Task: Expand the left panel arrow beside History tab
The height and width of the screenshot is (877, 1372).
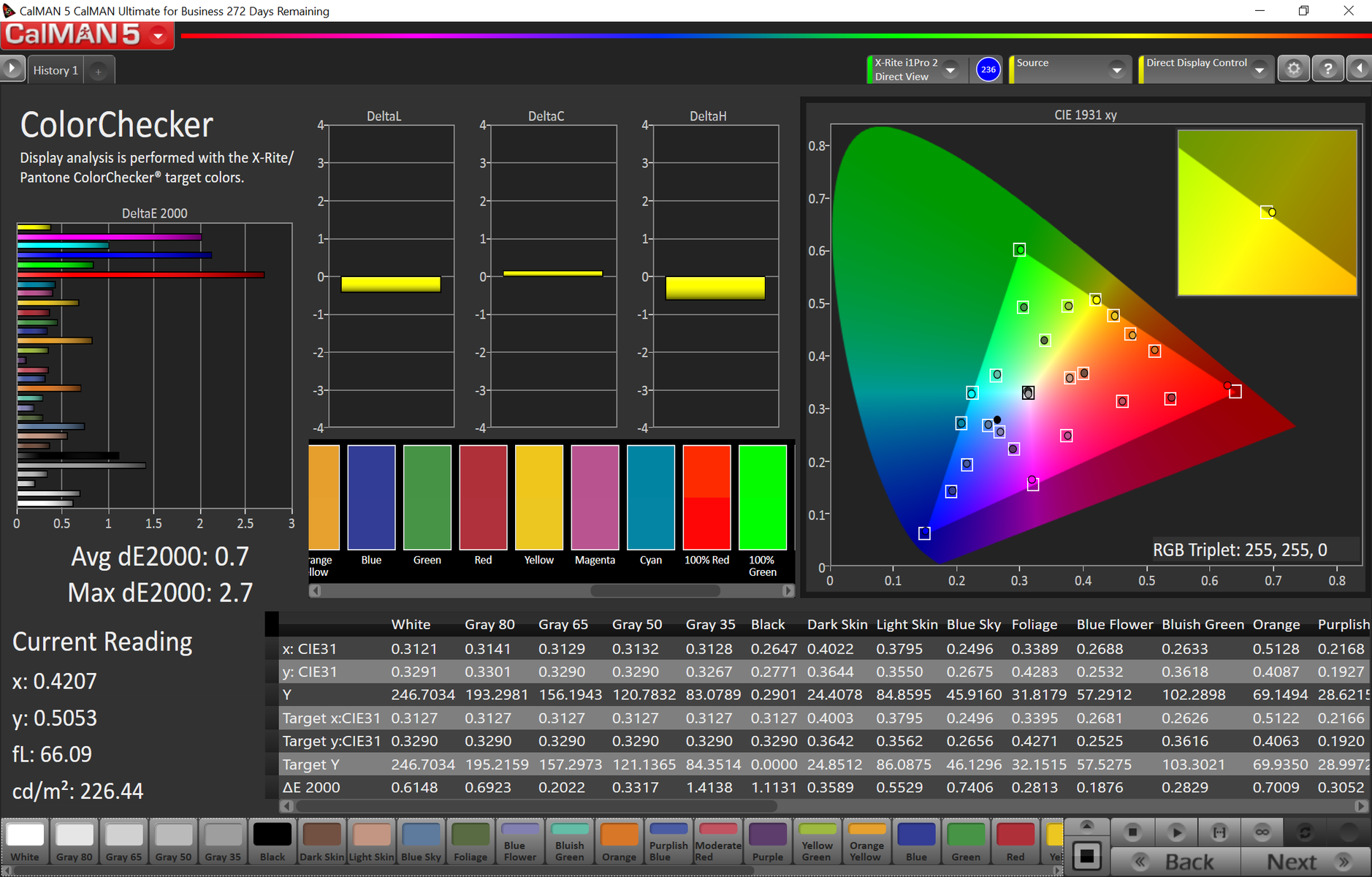Action: click(12, 69)
